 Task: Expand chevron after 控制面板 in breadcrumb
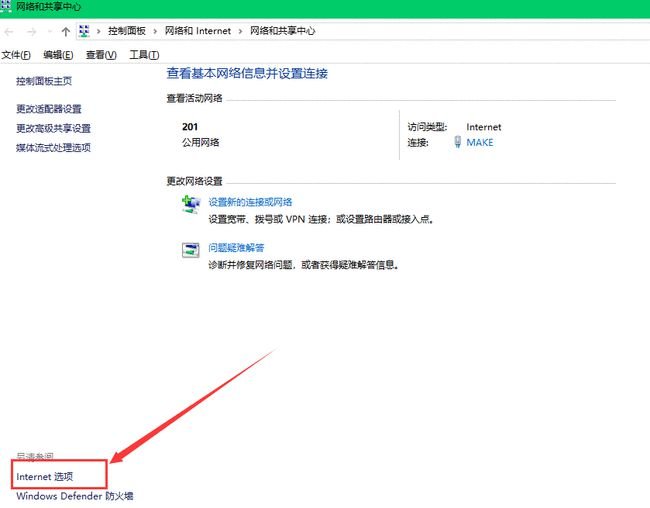point(155,31)
